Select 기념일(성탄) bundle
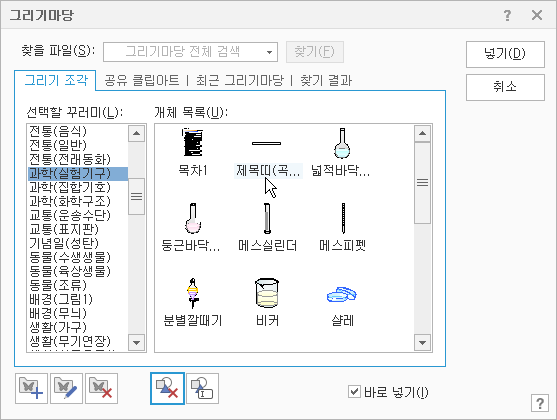The image size is (557, 420). (x=78, y=243)
